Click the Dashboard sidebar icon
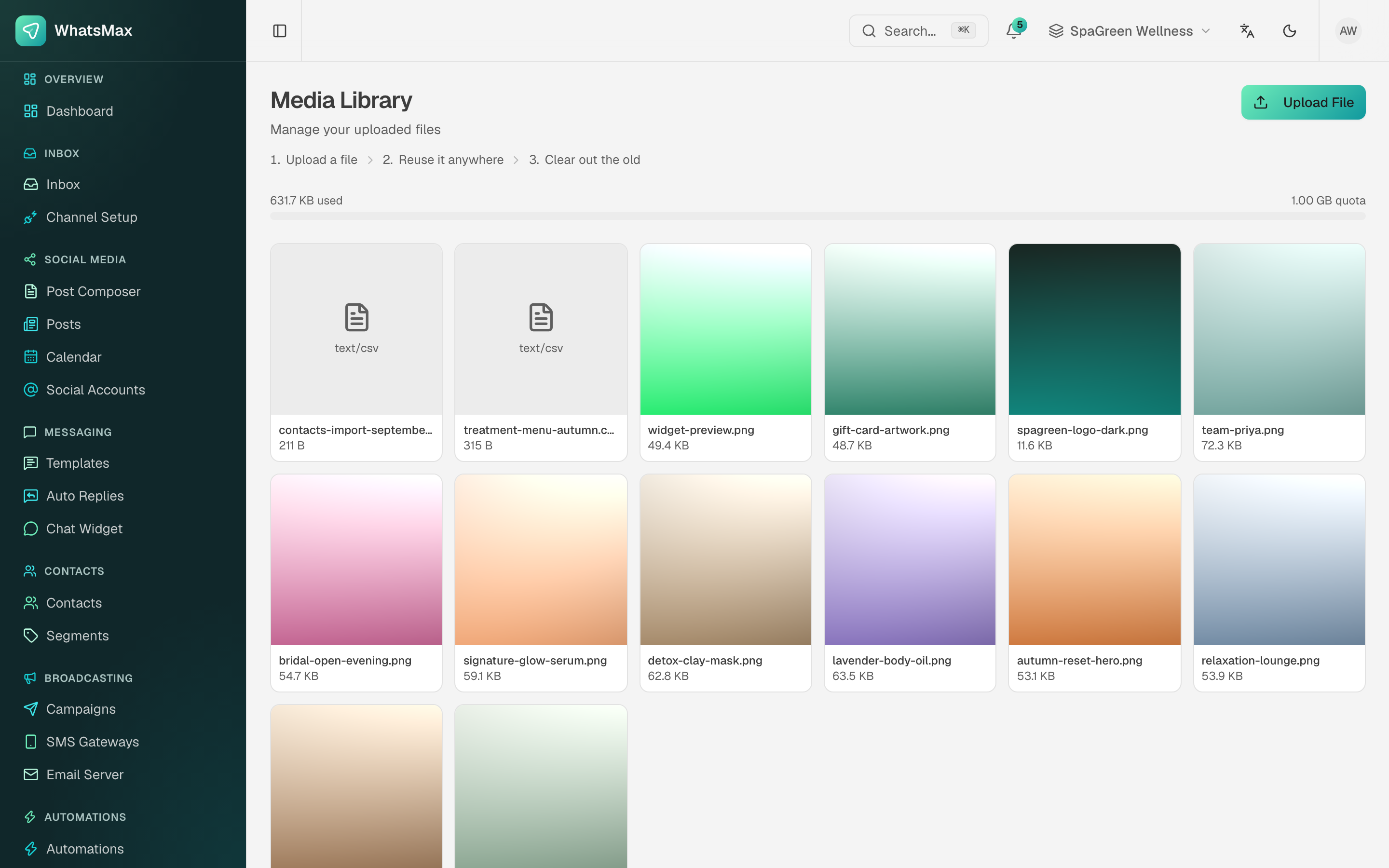Screen dimensions: 1389x868 [x=31, y=111]
